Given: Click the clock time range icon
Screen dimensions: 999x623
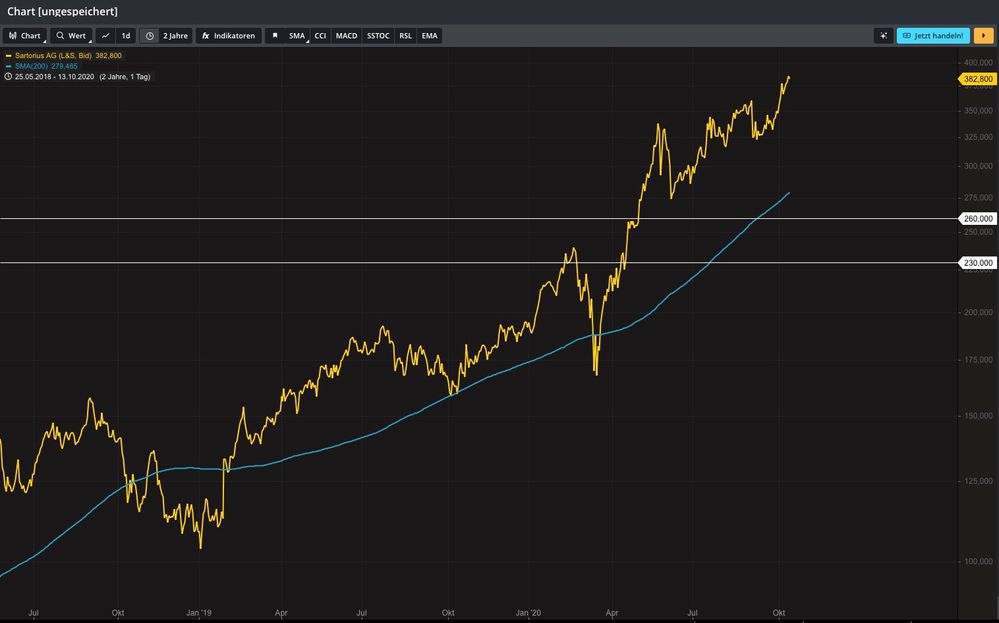Looking at the screenshot, I should [x=149, y=36].
